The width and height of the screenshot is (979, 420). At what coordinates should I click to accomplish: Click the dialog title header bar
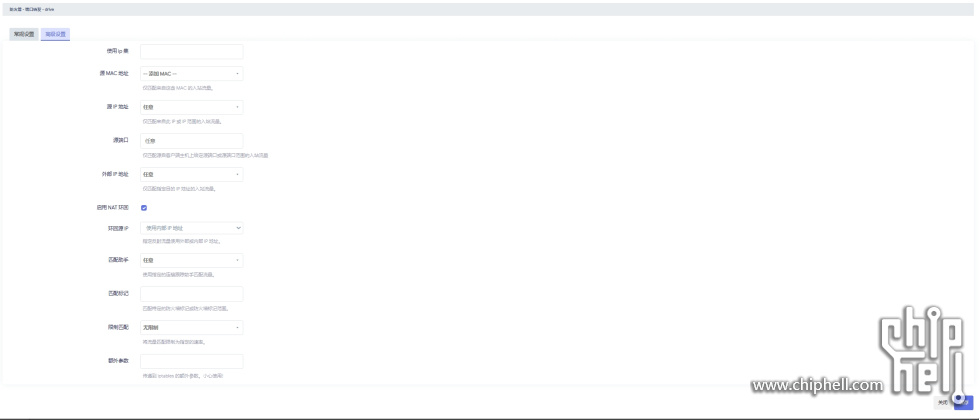(490, 9)
